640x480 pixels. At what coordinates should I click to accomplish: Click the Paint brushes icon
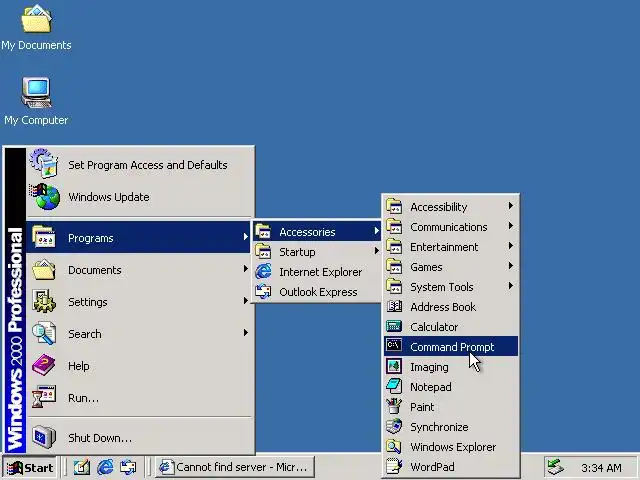[x=394, y=406]
